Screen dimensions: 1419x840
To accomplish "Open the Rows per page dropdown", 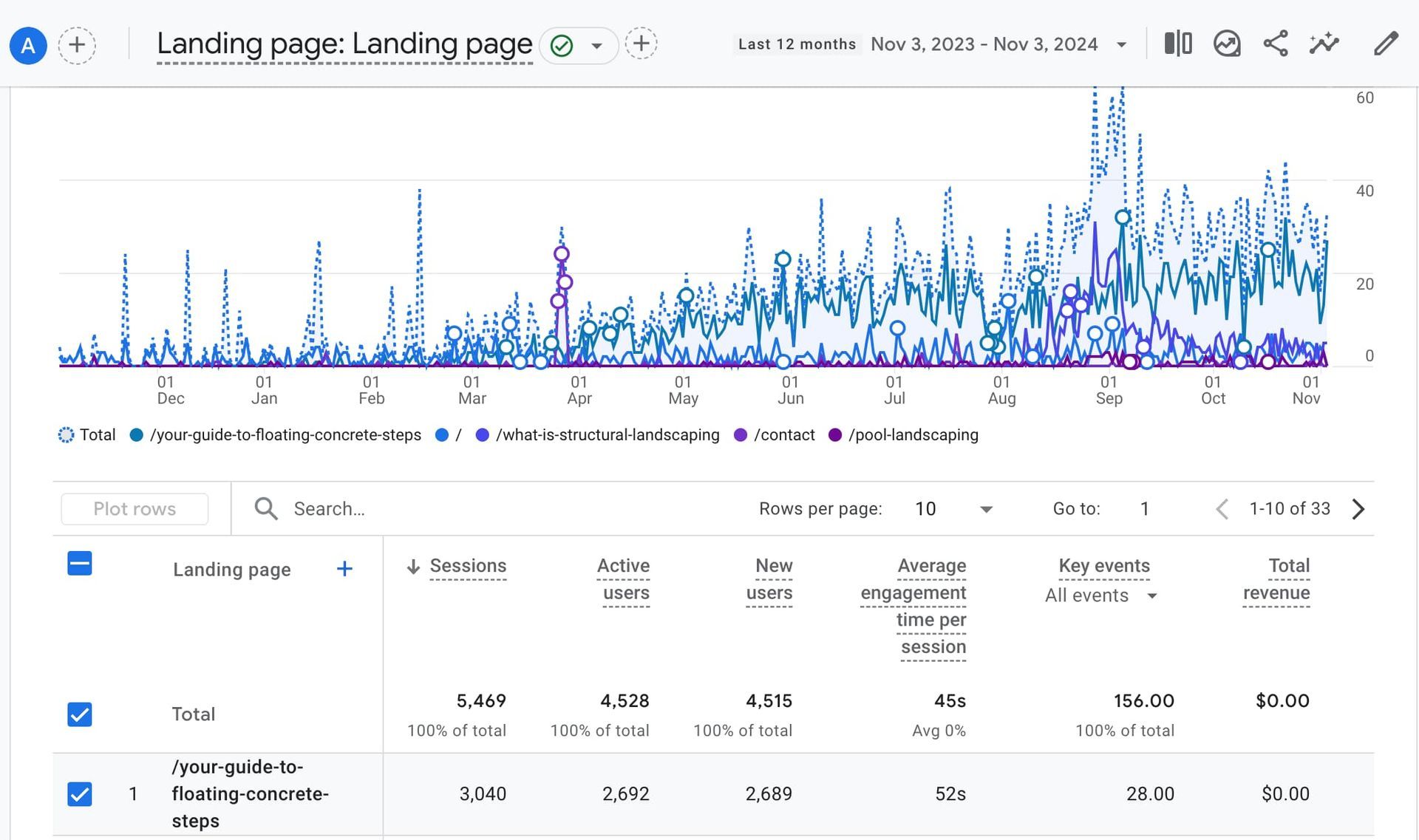I will click(x=986, y=508).
